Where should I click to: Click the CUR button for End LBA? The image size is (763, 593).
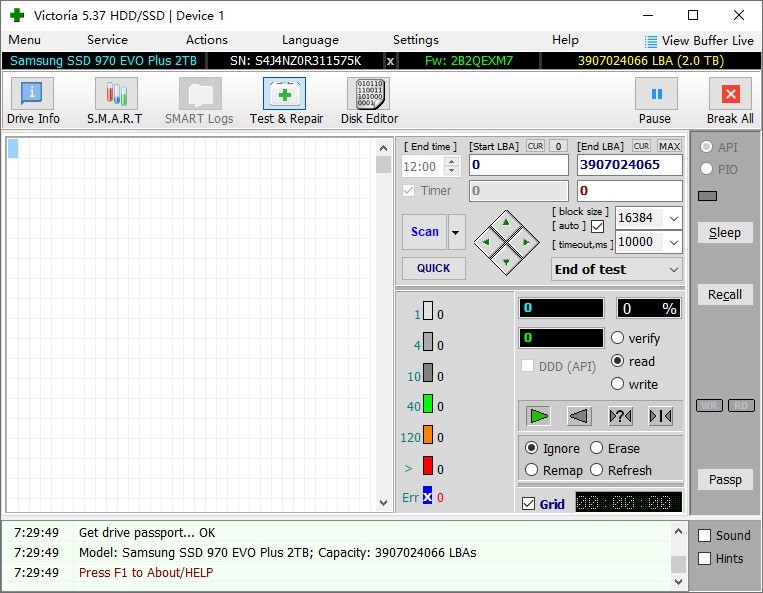(x=641, y=146)
